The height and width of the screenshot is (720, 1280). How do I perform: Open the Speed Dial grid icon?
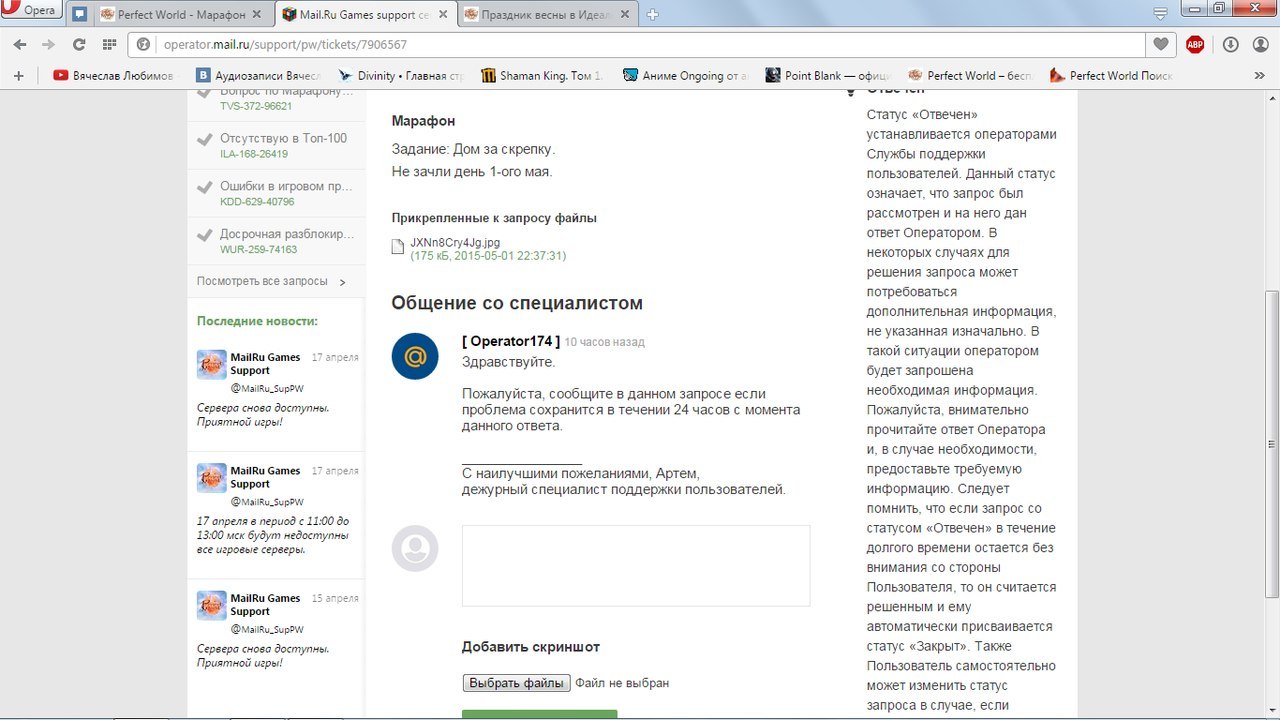108,45
